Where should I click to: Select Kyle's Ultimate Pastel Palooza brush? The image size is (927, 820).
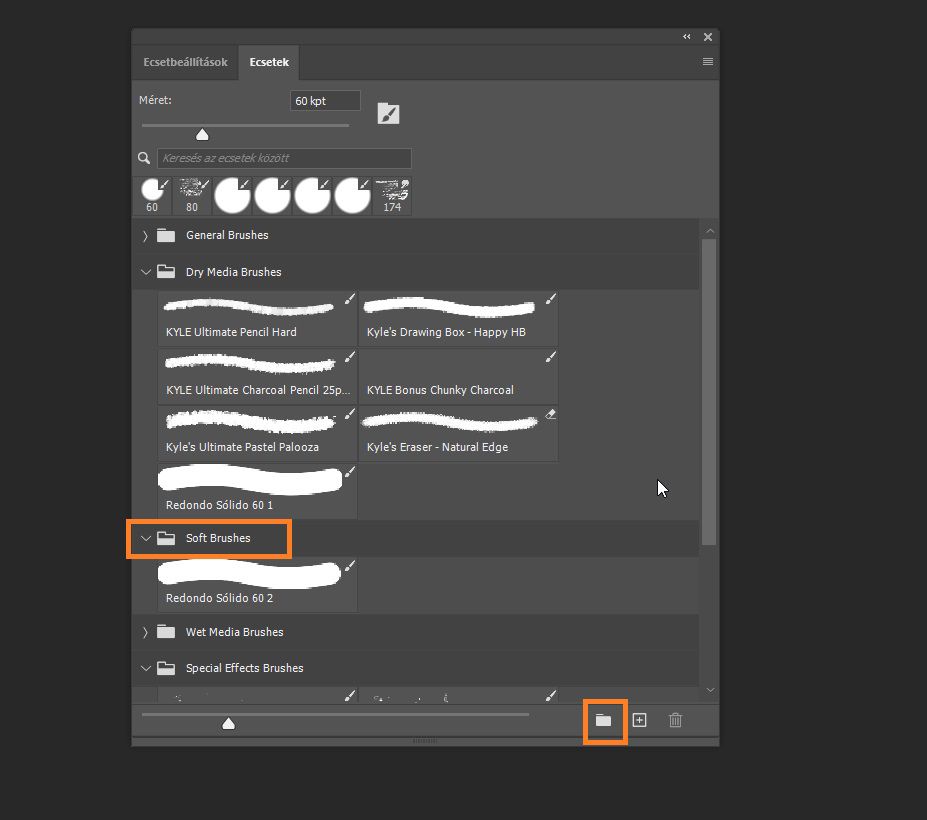(x=258, y=433)
